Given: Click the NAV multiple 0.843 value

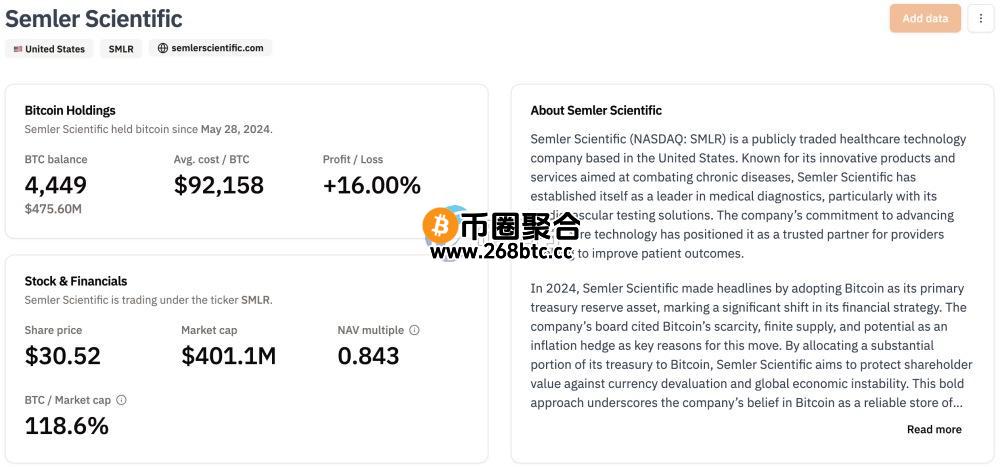Looking at the screenshot, I should (368, 356).
